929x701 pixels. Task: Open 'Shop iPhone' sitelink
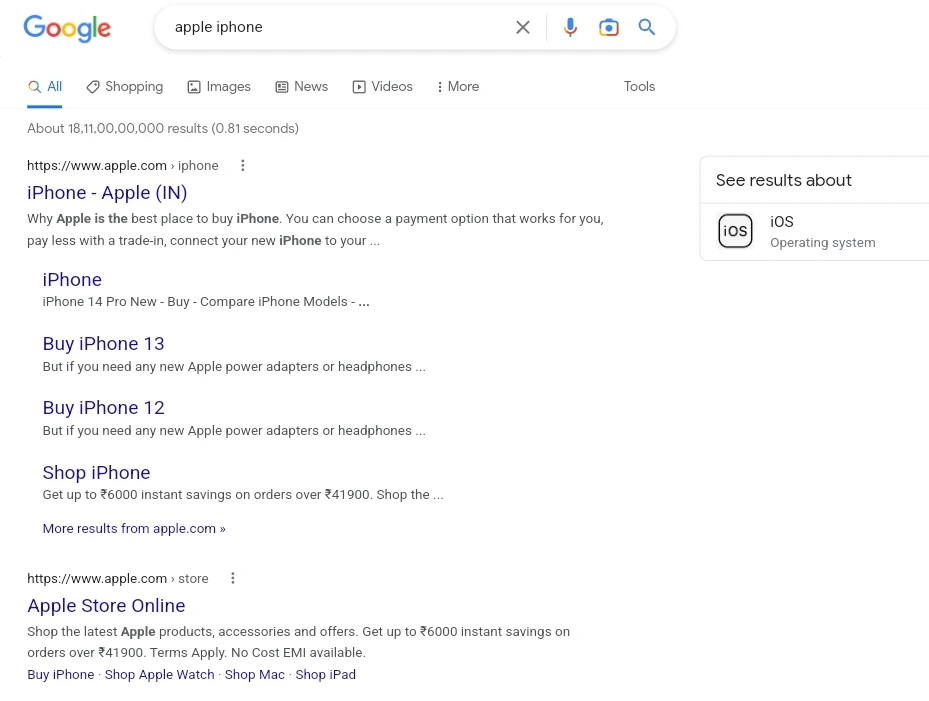(97, 472)
